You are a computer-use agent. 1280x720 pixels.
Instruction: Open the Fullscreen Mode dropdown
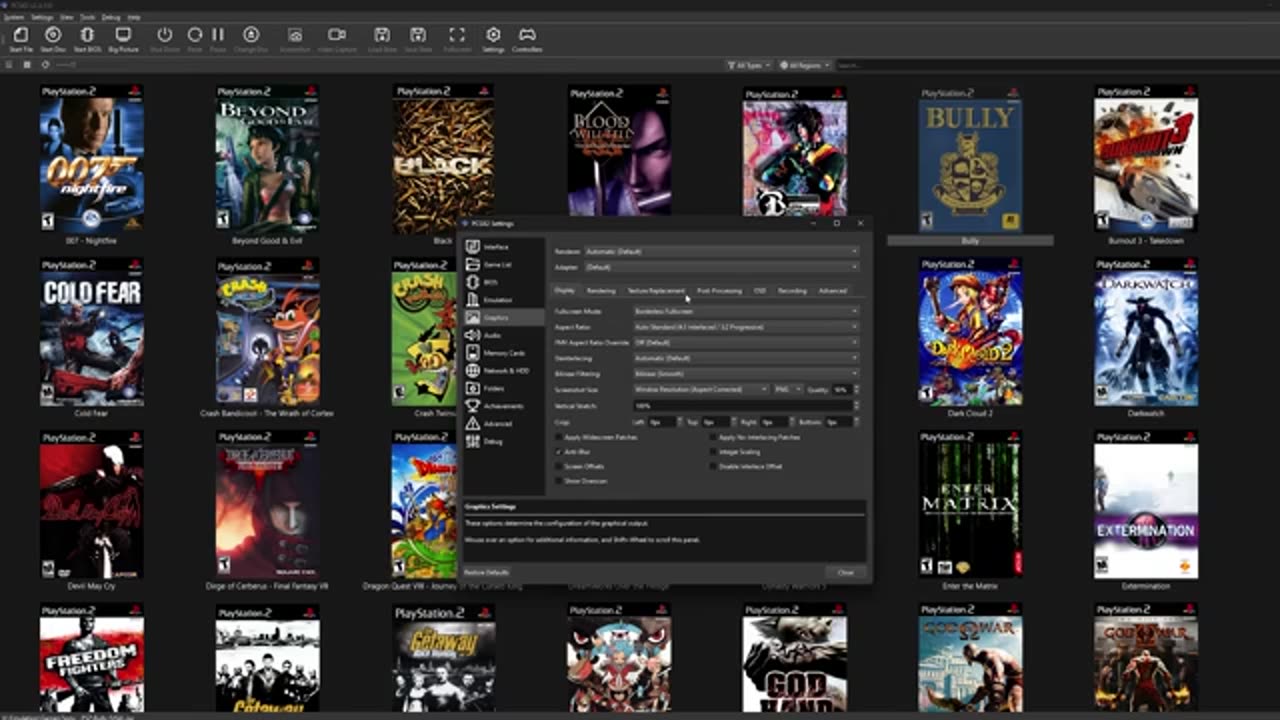click(746, 311)
